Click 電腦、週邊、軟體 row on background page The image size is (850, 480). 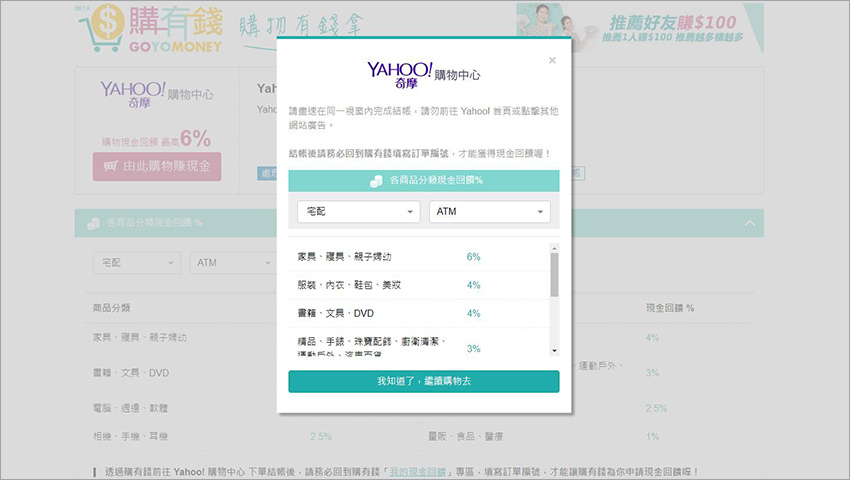(x=130, y=408)
